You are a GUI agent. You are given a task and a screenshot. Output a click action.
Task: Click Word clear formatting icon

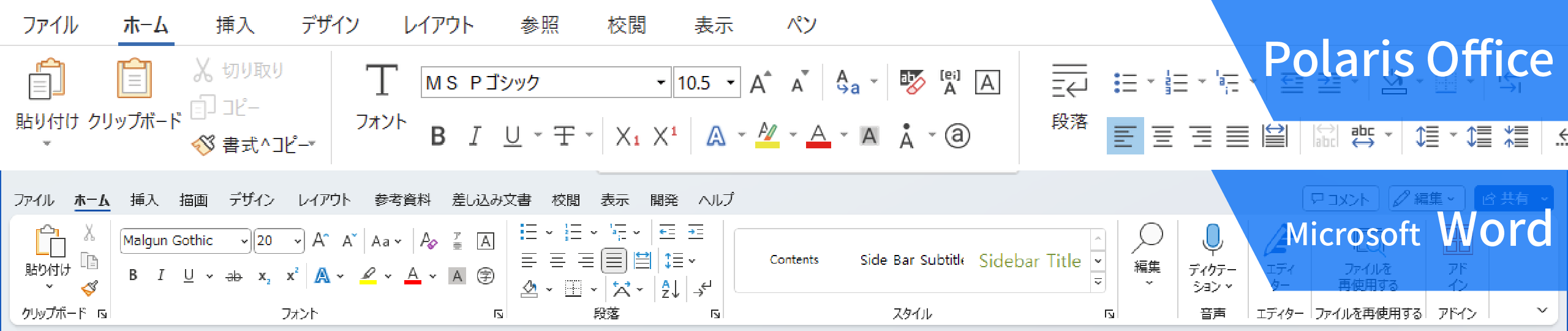429,240
